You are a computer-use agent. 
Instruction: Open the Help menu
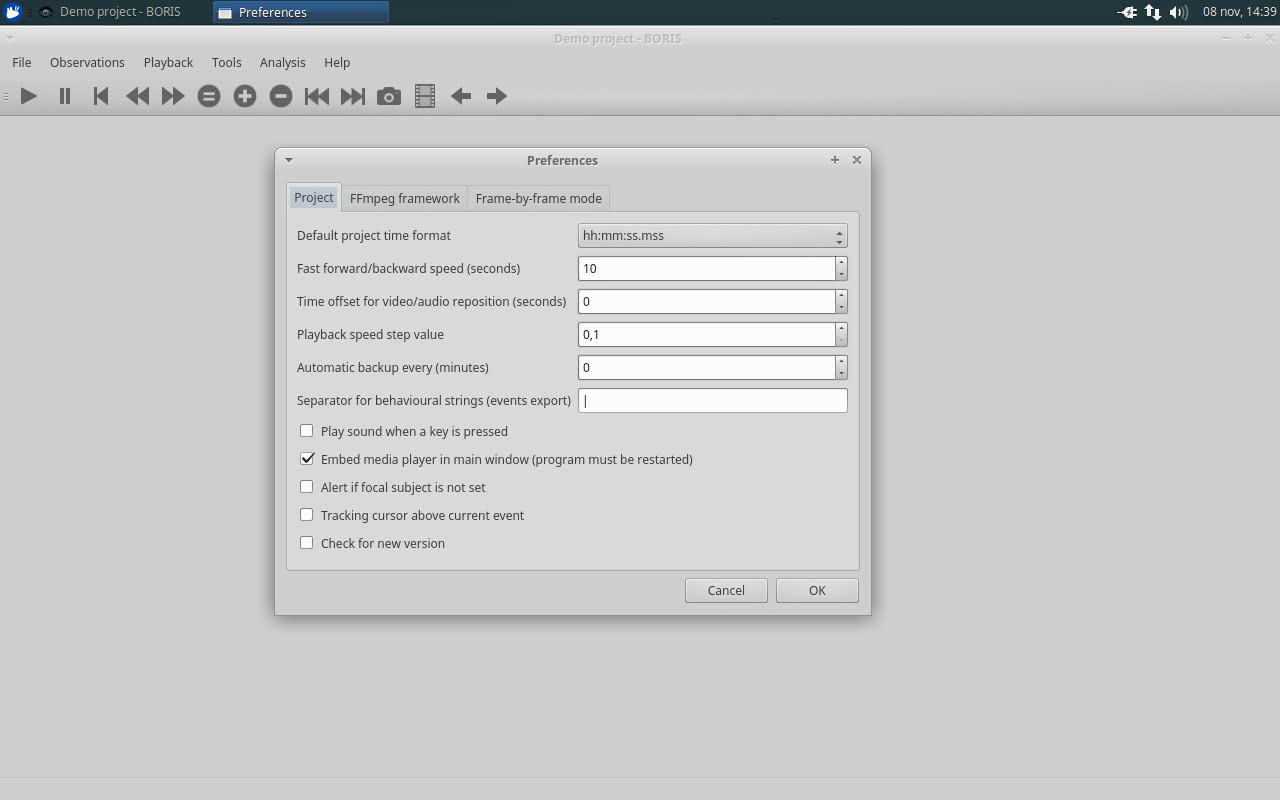click(337, 62)
